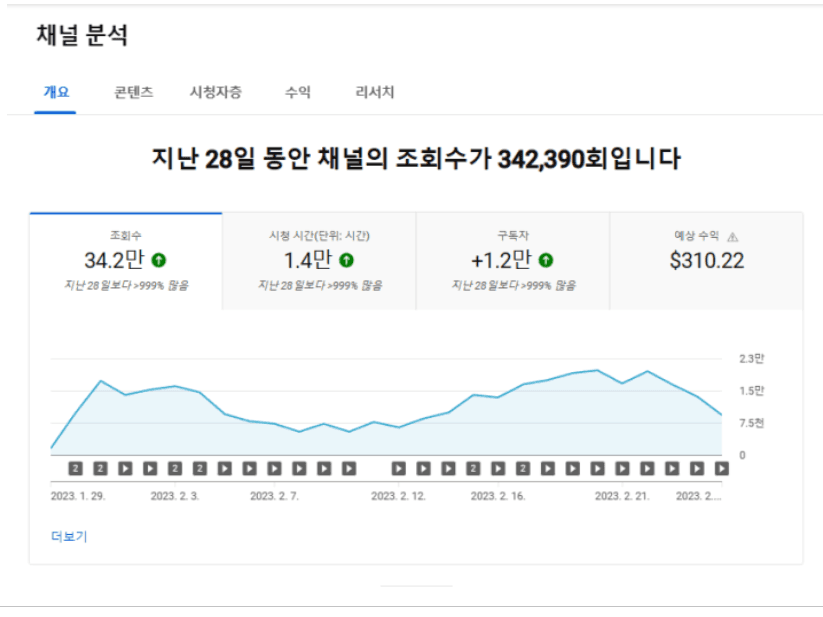Click the 2023. 2. 3. date label
823x617 pixels.
point(175,496)
